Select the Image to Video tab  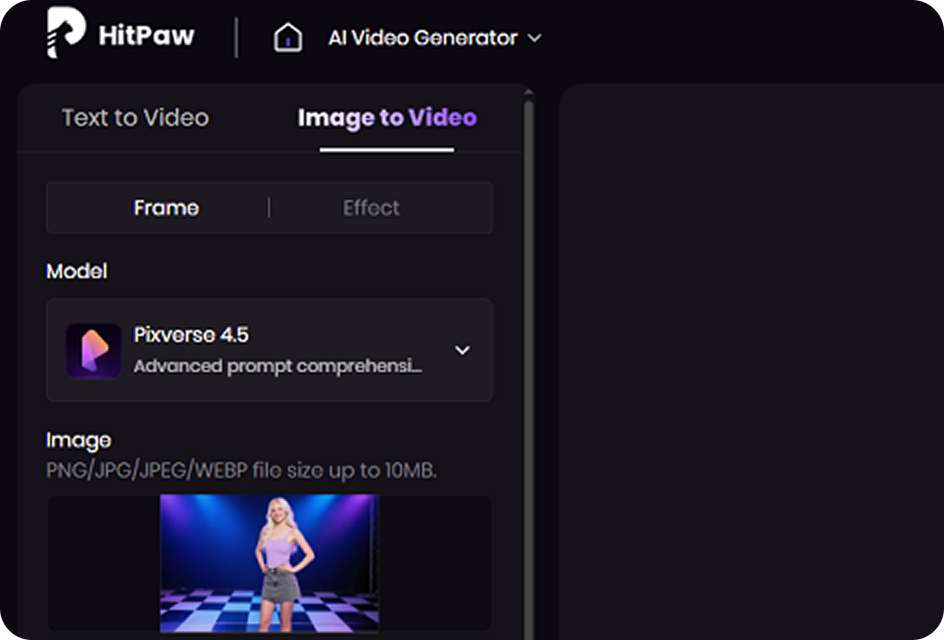click(387, 118)
